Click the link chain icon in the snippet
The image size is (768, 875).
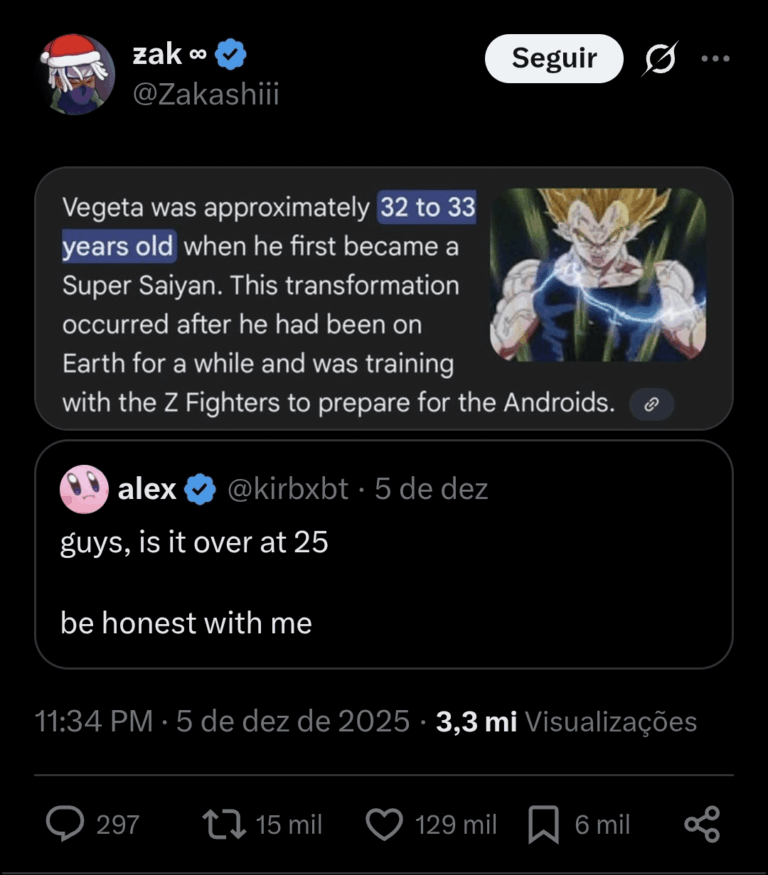click(x=651, y=404)
